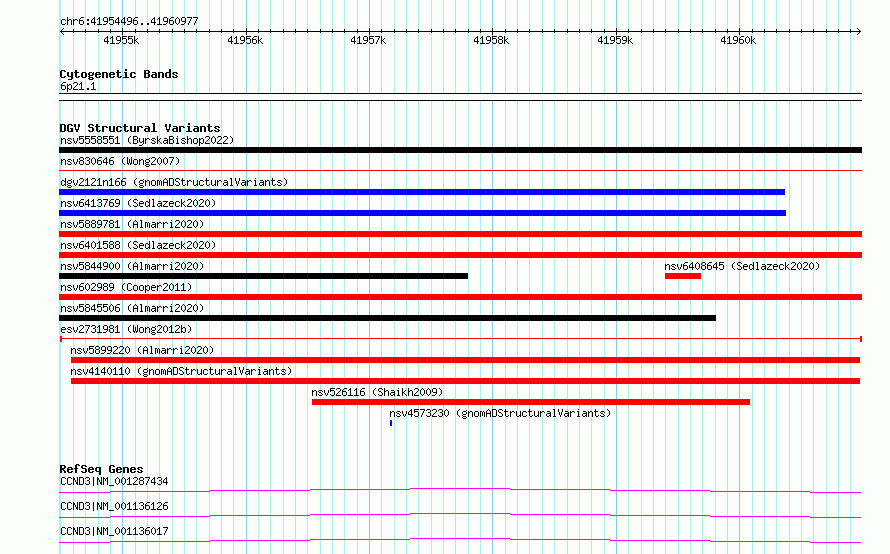Select the black nsv5844900 variant bar
The image size is (890, 554).
coord(263,276)
